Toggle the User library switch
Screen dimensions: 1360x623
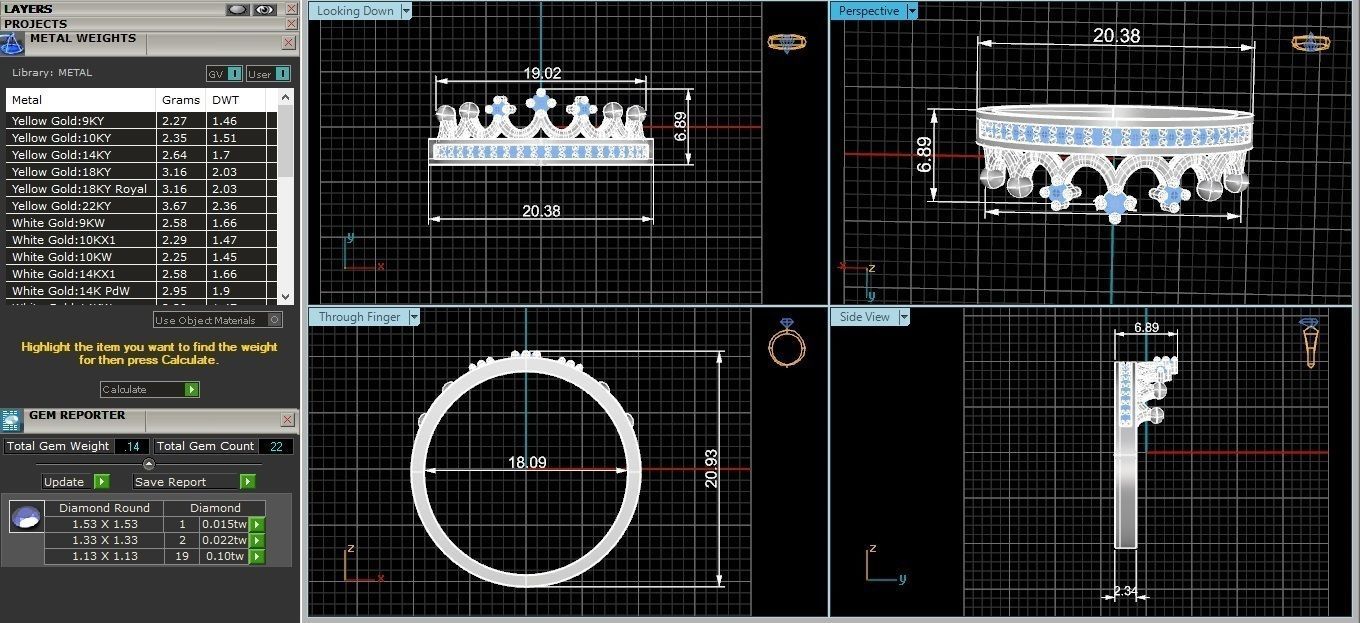(268, 73)
